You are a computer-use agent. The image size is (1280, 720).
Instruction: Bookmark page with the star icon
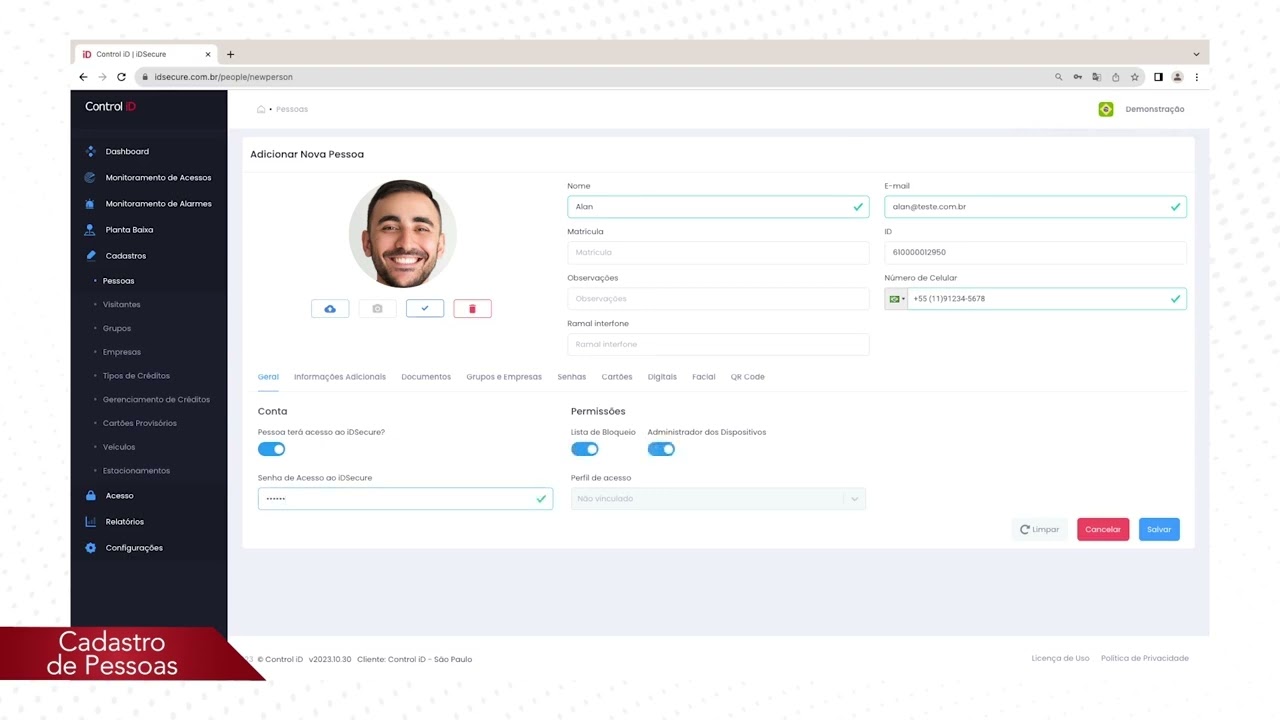pos(1135,77)
